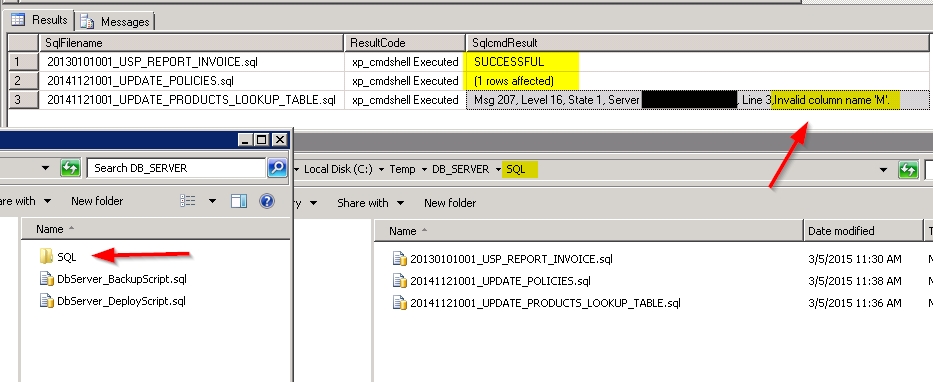The height and width of the screenshot is (382, 933).
Task: Select cell 20141121001_UPDATE_POLICIES.sql in results grid
Action: 192,81
